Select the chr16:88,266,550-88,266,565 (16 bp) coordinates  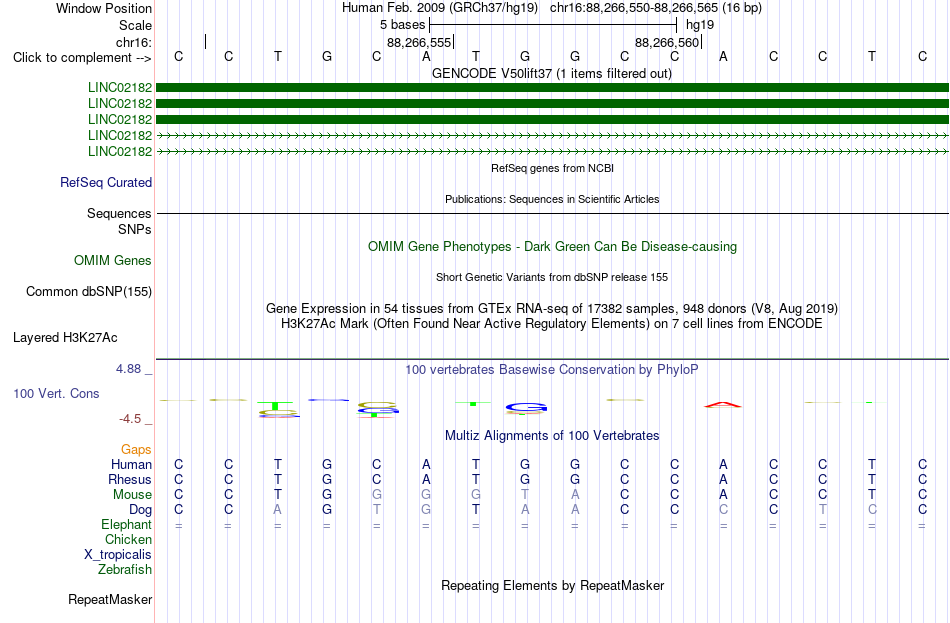click(656, 8)
